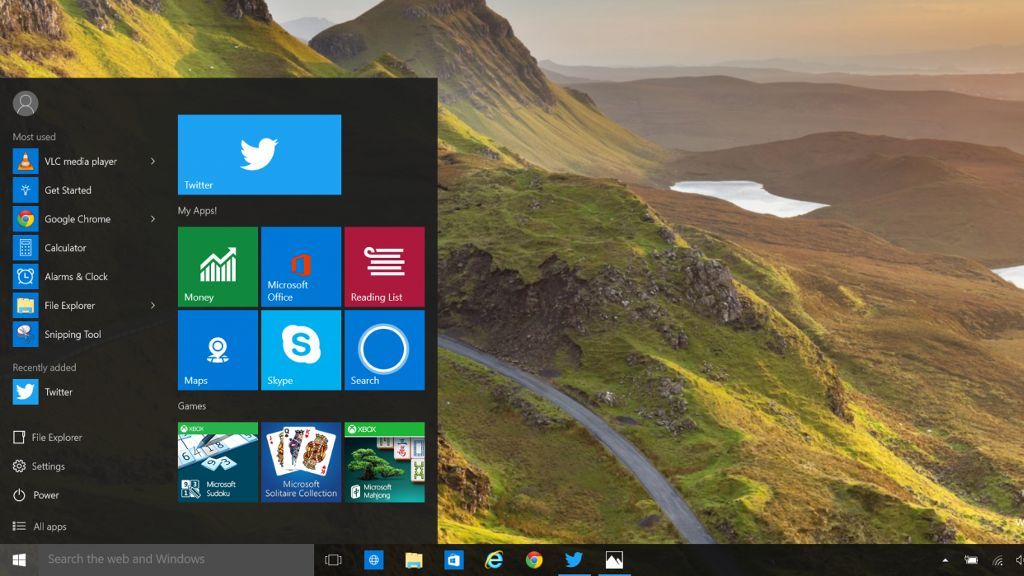1024x576 pixels.
Task: Open Twitter from the taskbar
Action: [x=571, y=559]
